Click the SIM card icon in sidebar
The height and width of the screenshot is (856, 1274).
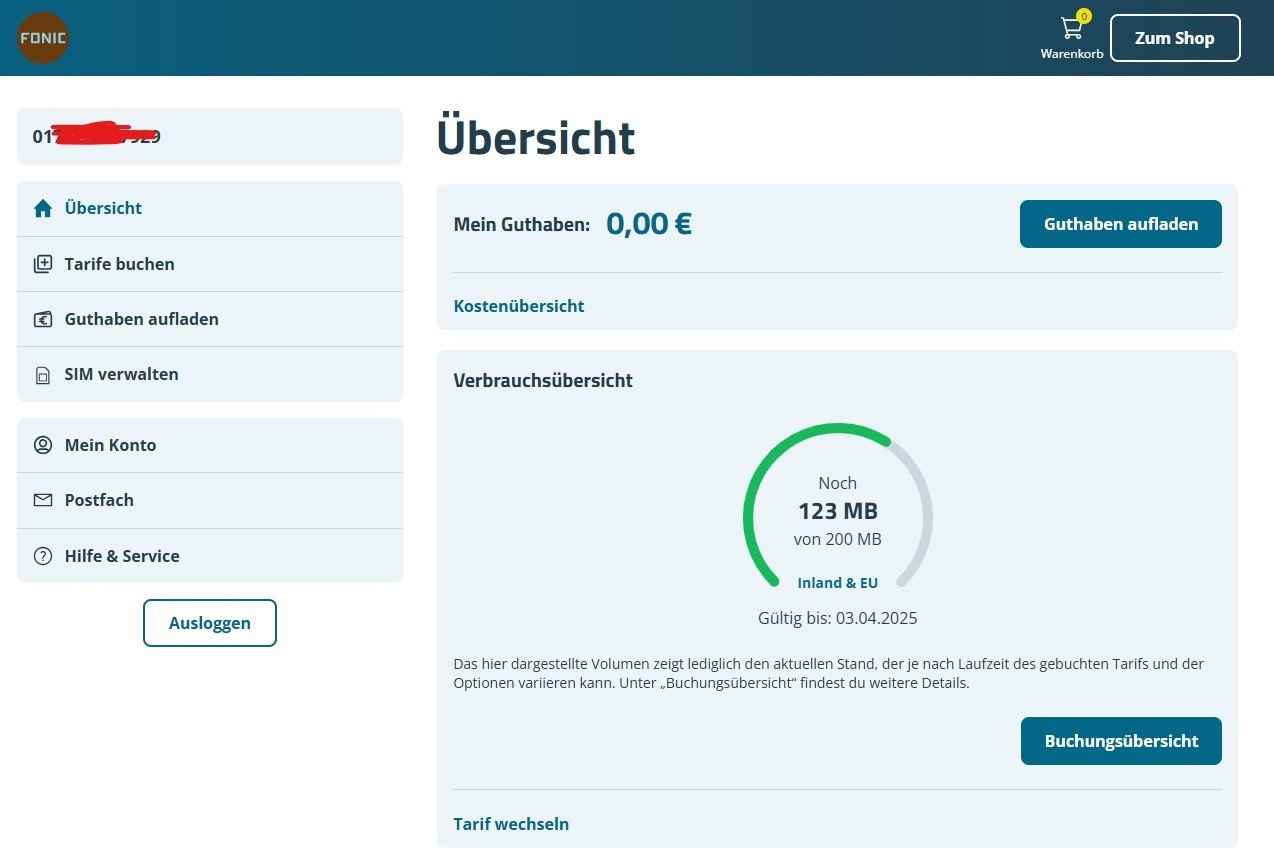point(43,375)
